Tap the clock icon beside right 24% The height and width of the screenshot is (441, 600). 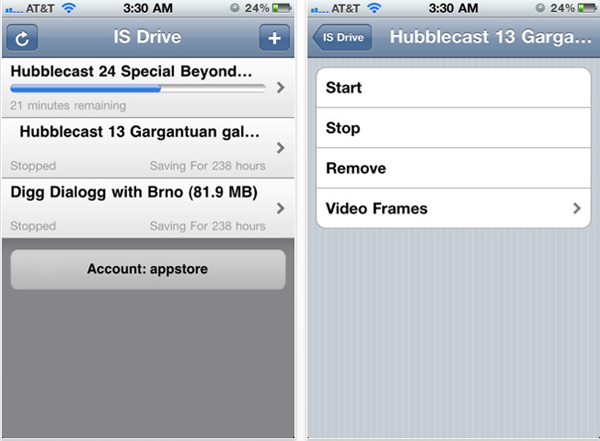[540, 8]
